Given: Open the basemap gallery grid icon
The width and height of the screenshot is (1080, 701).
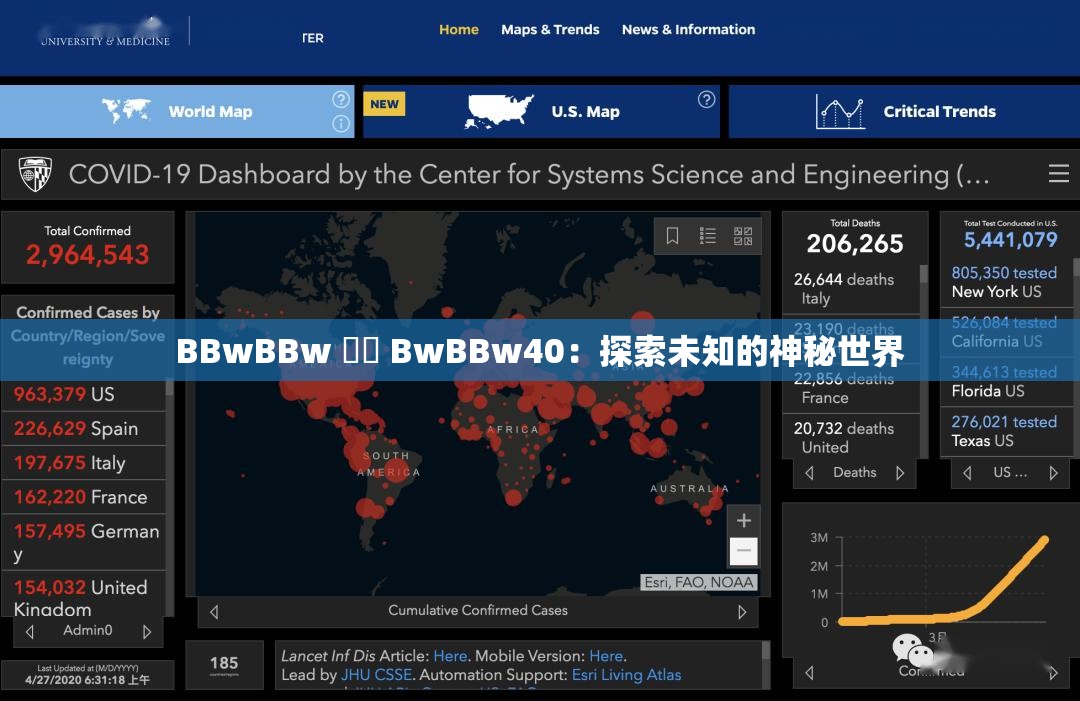Looking at the screenshot, I should pos(743,236).
